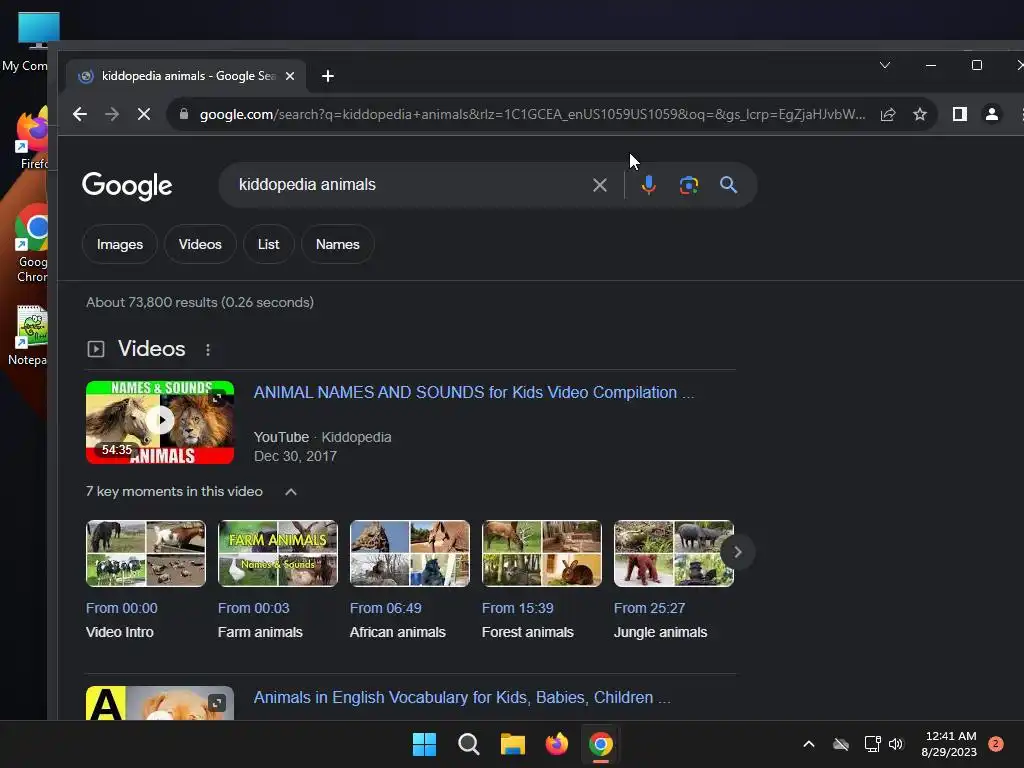Viewport: 1024px width, 768px height.
Task: Open the Windows Start menu
Action: tap(424, 744)
